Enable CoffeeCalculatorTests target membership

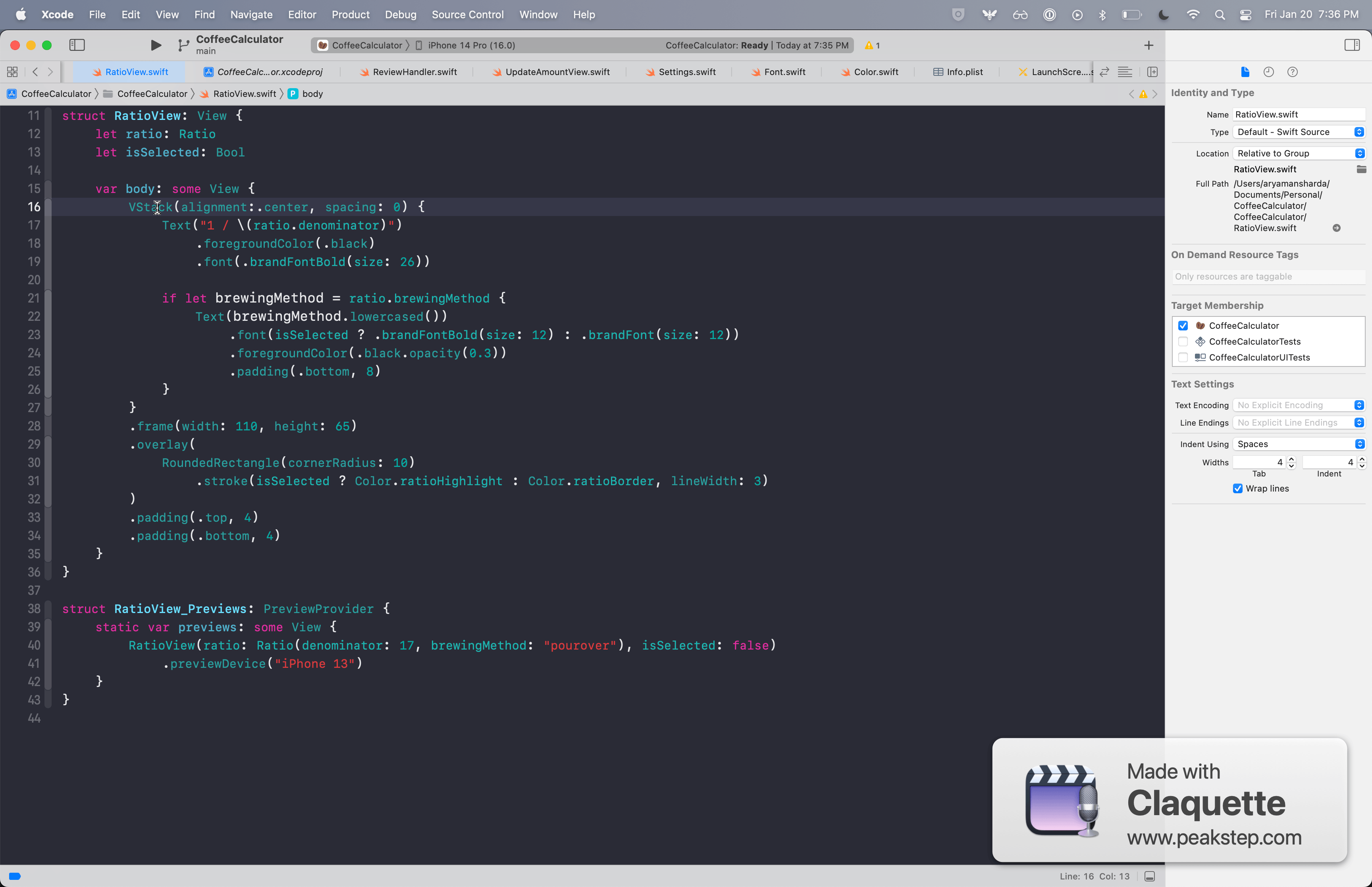(1183, 341)
